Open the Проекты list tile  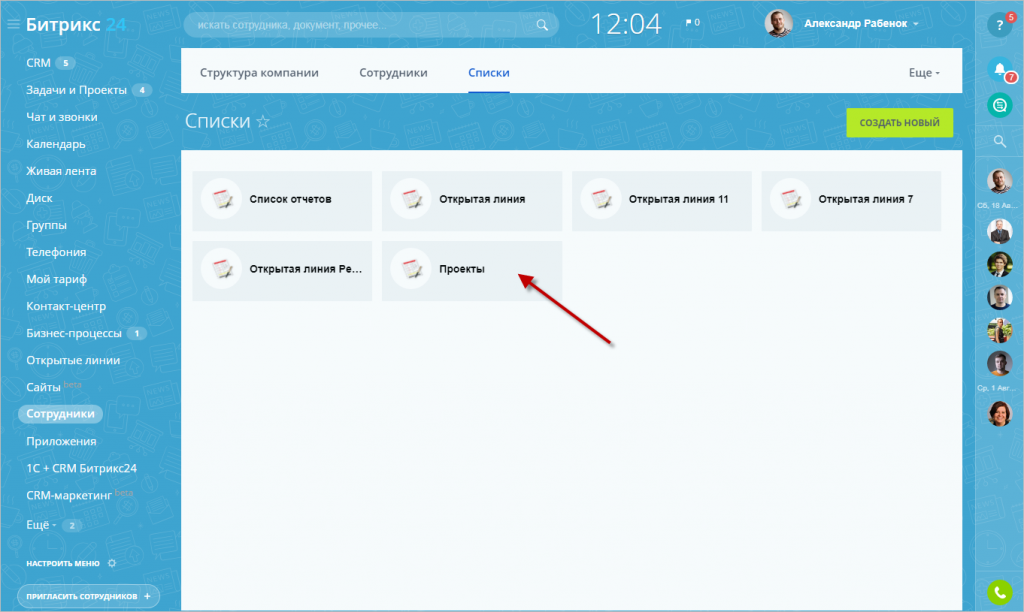click(x=471, y=270)
